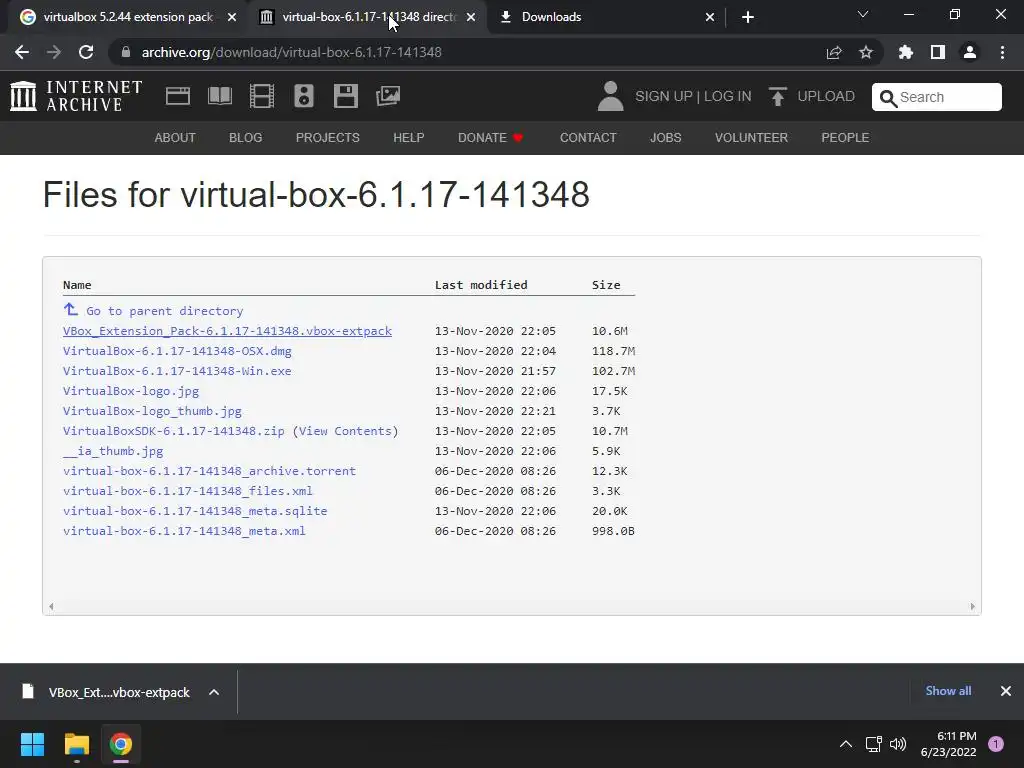Open the BLOG menu item
The width and height of the screenshot is (1024, 768).
246,138
